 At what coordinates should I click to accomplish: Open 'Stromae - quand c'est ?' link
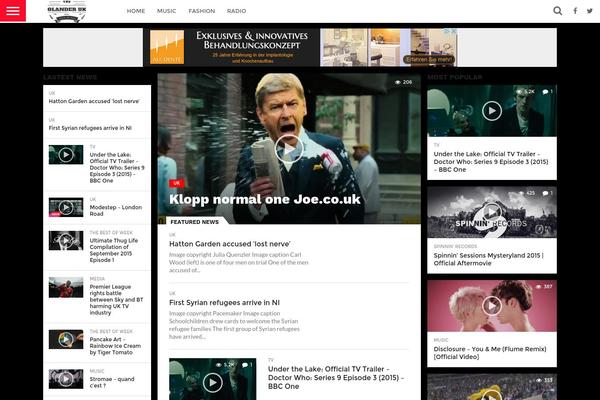click(112, 382)
